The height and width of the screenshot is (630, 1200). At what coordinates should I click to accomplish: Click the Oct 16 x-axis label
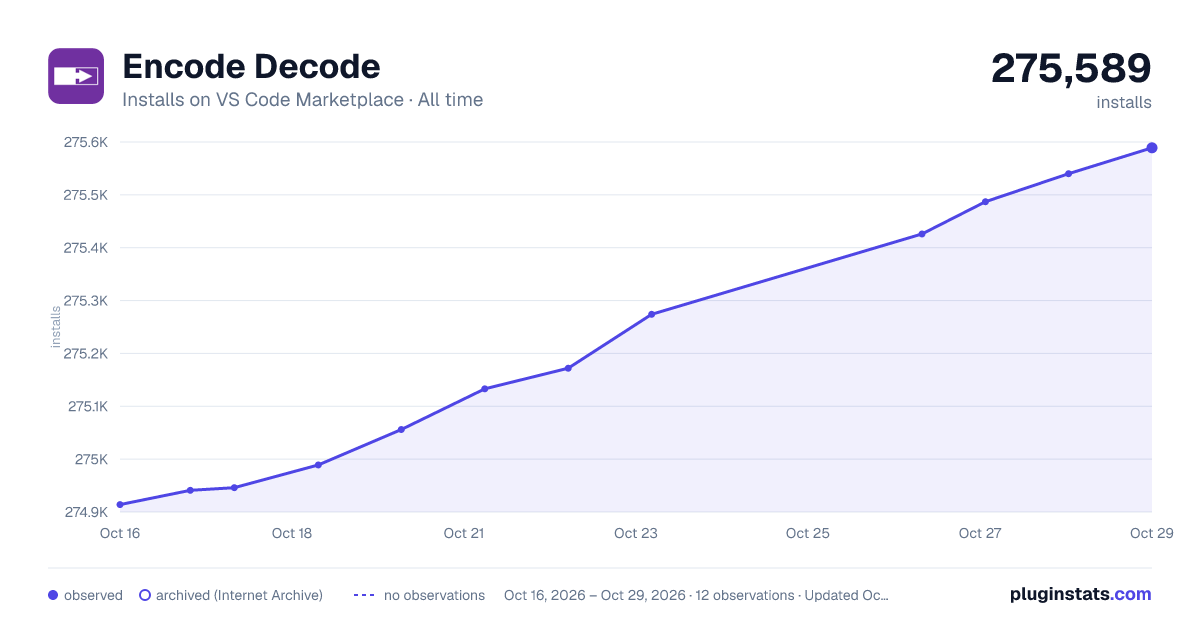pos(120,533)
